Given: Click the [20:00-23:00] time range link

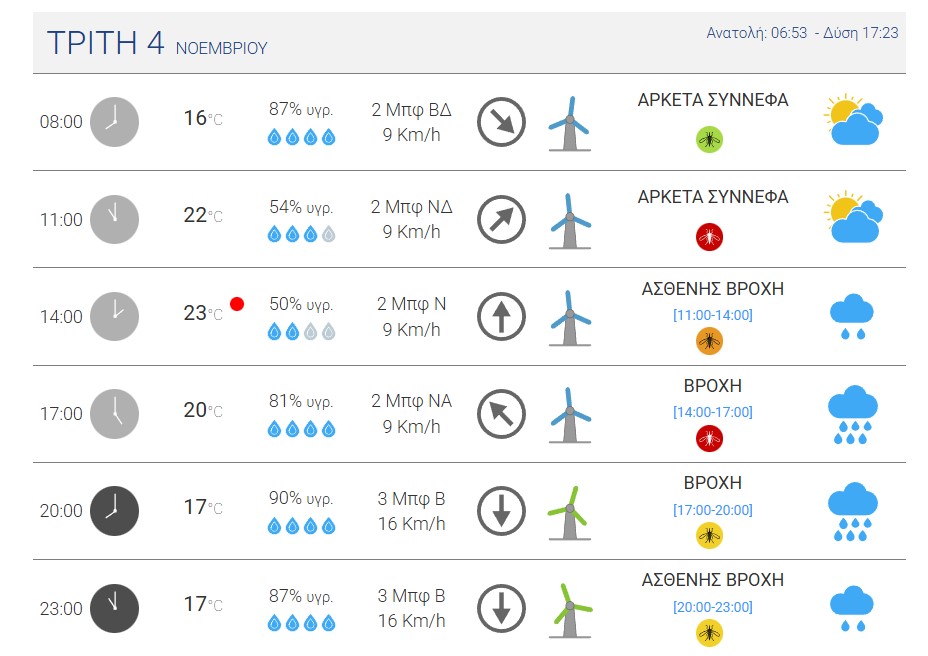Looking at the screenshot, I should [712, 607].
